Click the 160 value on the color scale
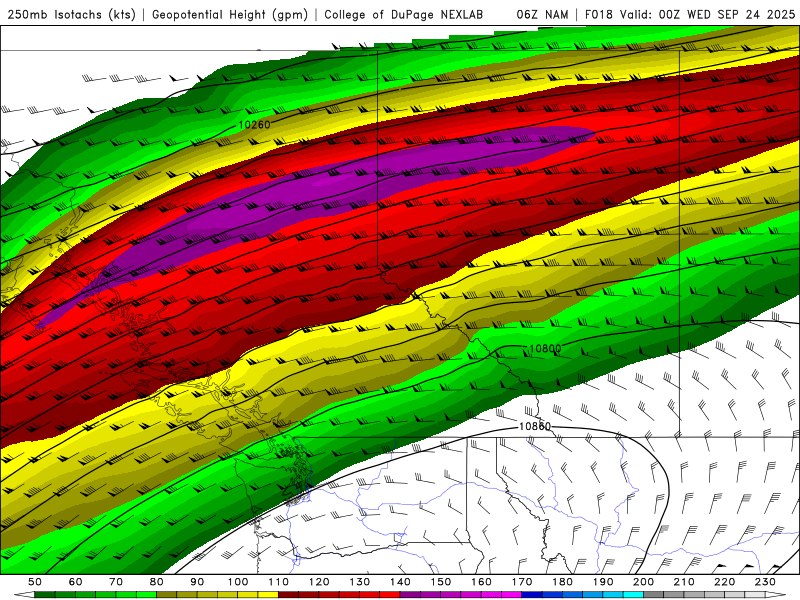 click(481, 582)
